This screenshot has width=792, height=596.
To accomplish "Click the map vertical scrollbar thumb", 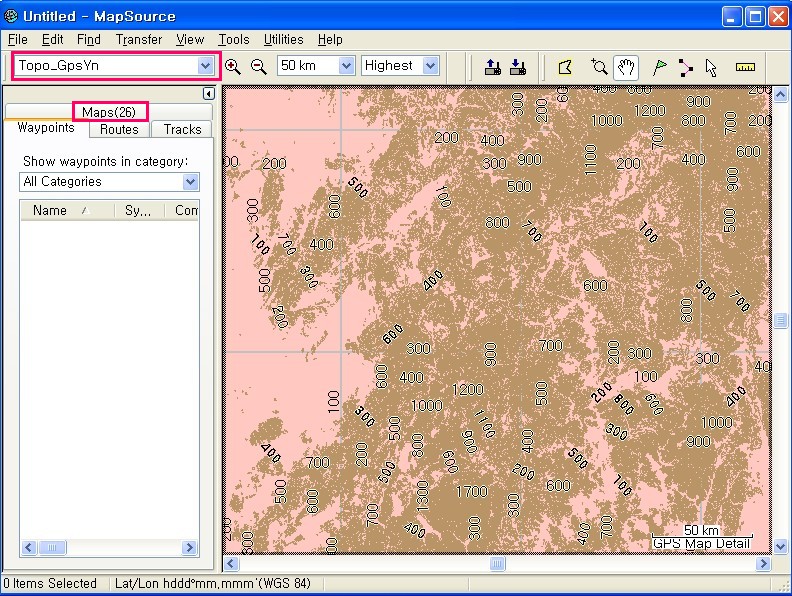I will (x=780, y=320).
